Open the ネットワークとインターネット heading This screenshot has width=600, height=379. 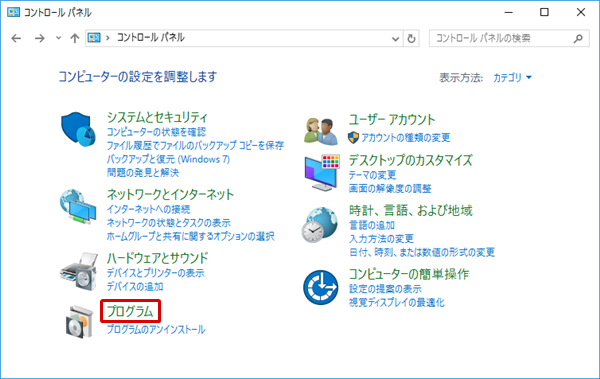pos(170,194)
